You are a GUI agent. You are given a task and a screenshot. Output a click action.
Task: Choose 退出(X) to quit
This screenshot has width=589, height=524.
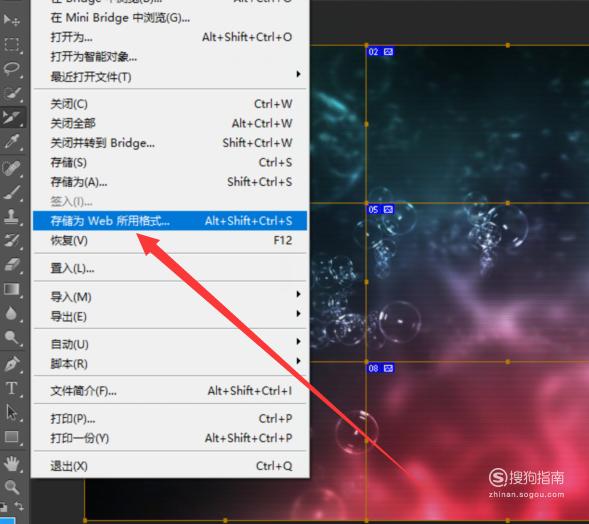coord(170,466)
